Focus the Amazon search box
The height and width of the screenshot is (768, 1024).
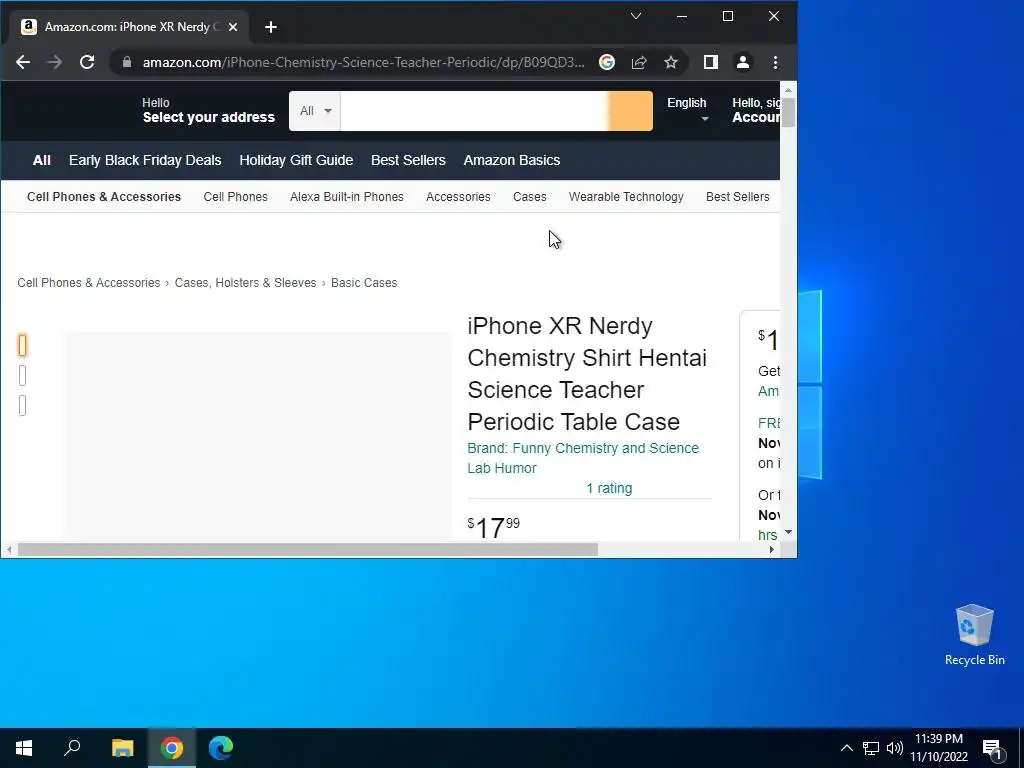[473, 111]
